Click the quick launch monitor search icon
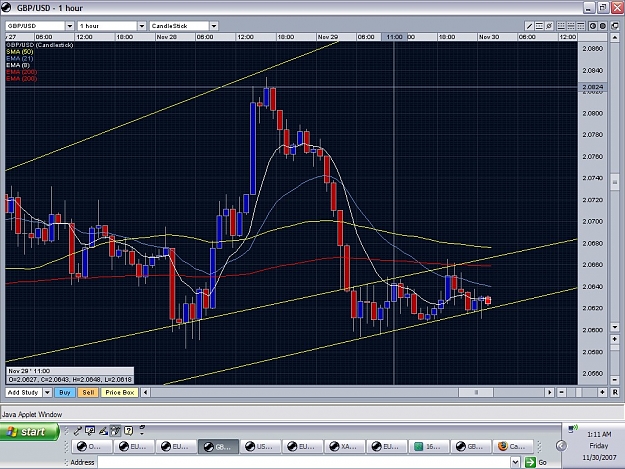 (90, 431)
